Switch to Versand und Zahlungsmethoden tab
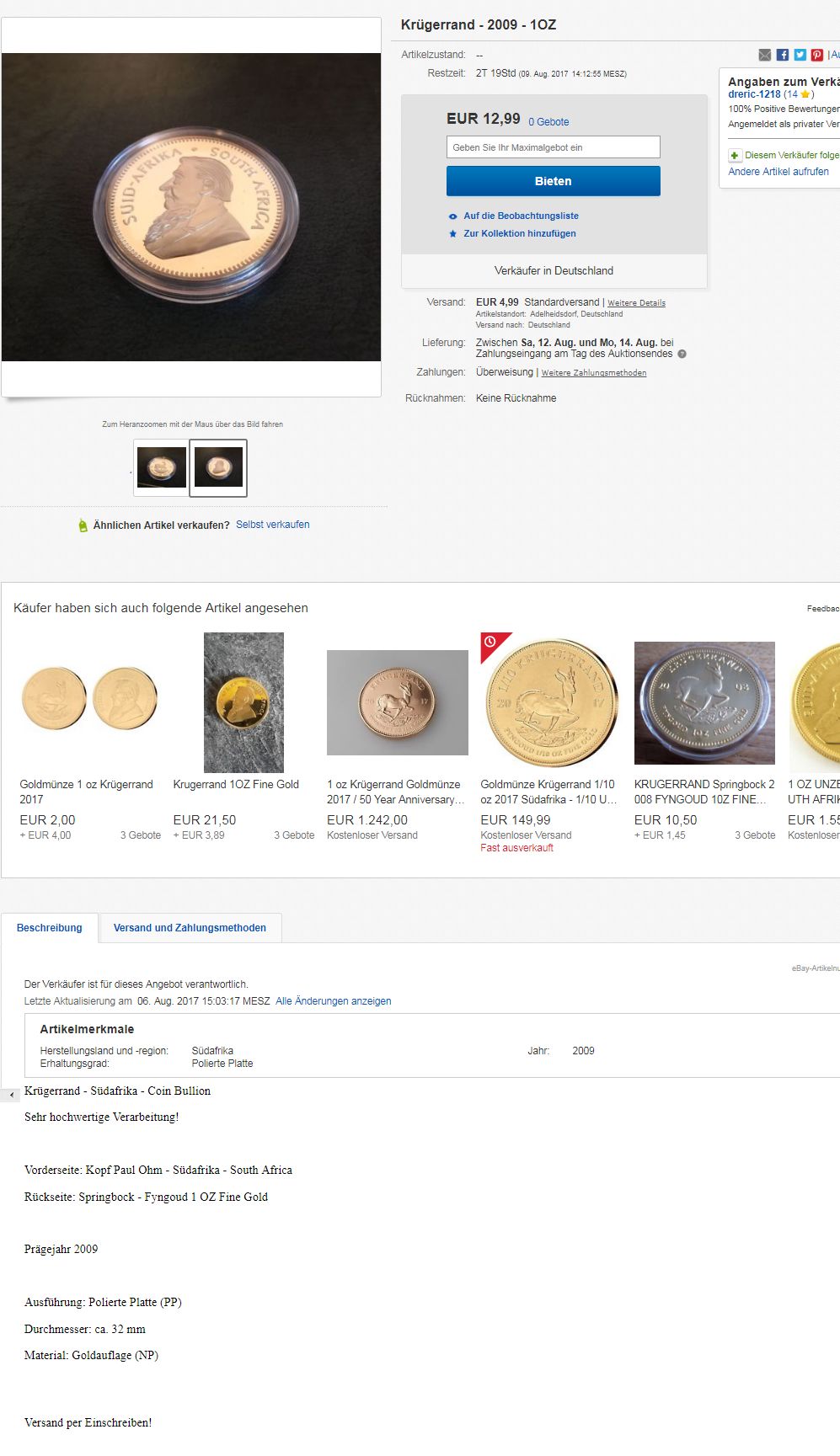Screen dimensions: 840x1456 190,928
